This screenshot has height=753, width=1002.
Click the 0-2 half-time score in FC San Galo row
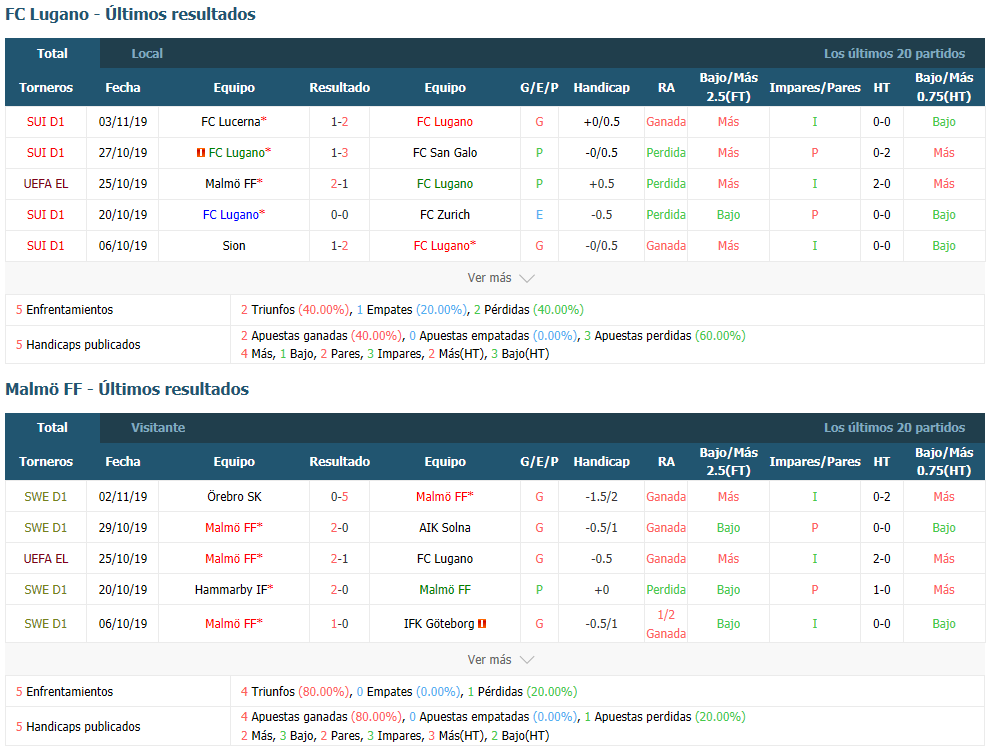tap(881, 153)
